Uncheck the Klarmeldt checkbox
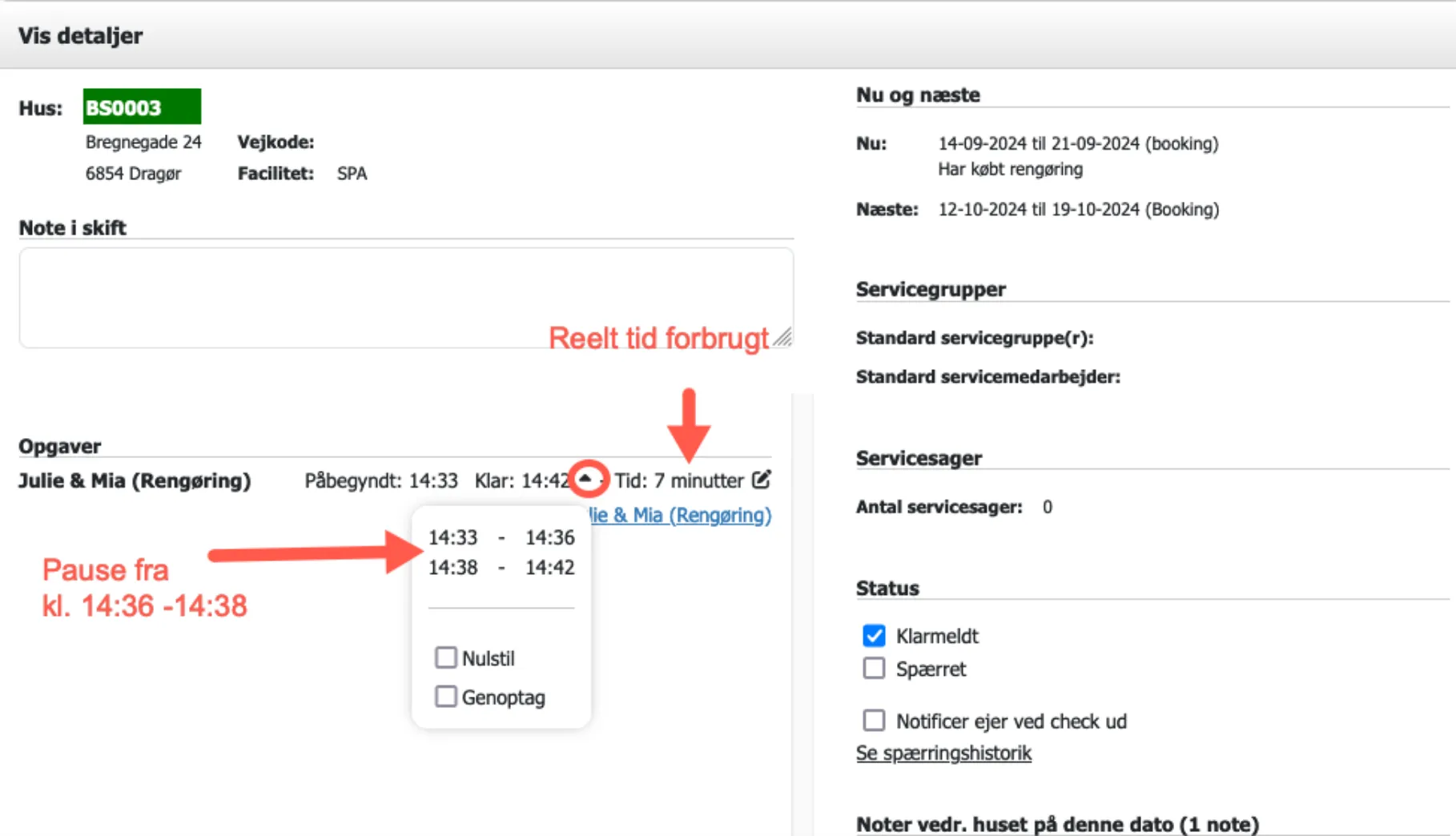1456x836 pixels. (874, 635)
